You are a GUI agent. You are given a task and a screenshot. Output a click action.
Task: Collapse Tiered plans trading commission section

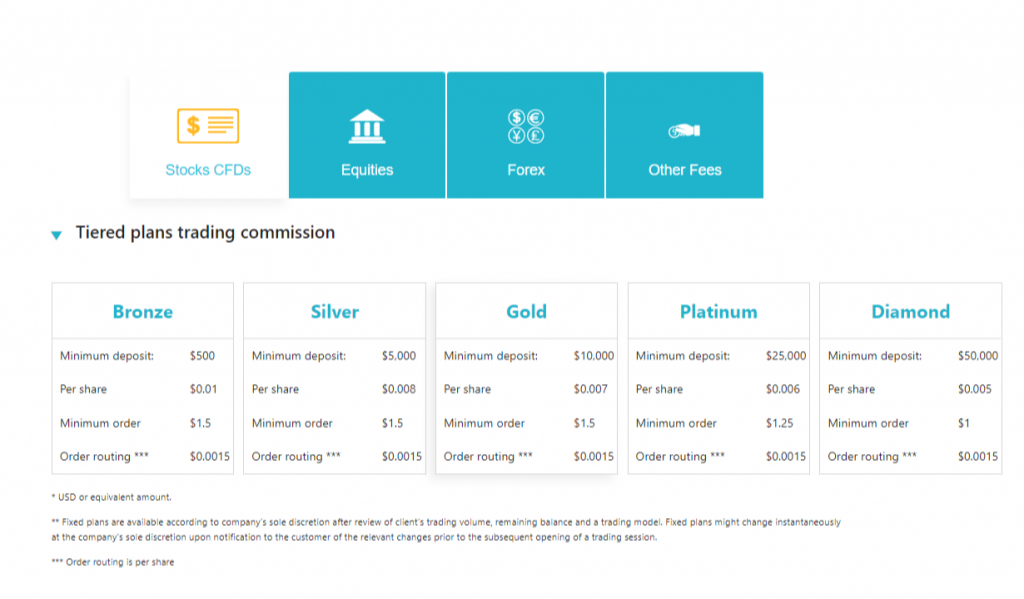click(x=56, y=235)
